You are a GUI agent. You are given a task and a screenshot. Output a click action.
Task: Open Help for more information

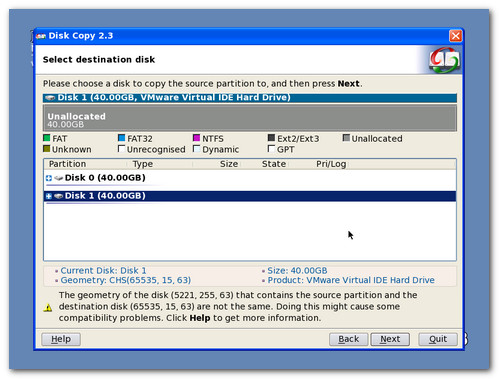tap(61, 339)
